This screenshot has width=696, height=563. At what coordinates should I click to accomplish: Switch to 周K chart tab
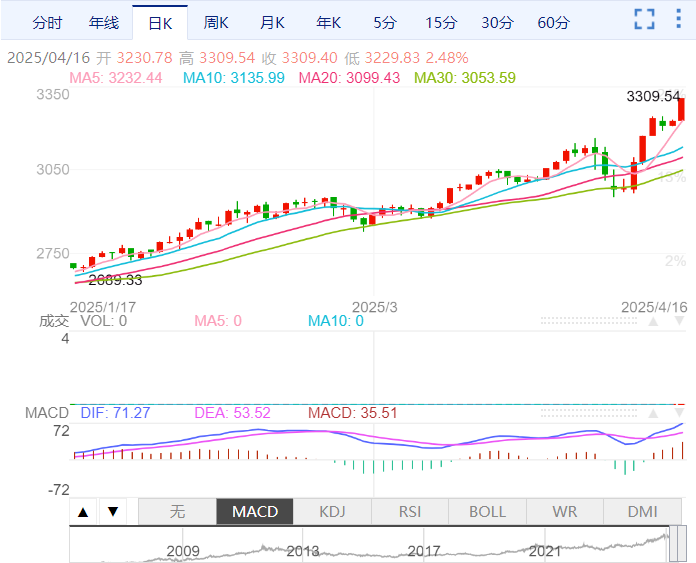coord(216,23)
